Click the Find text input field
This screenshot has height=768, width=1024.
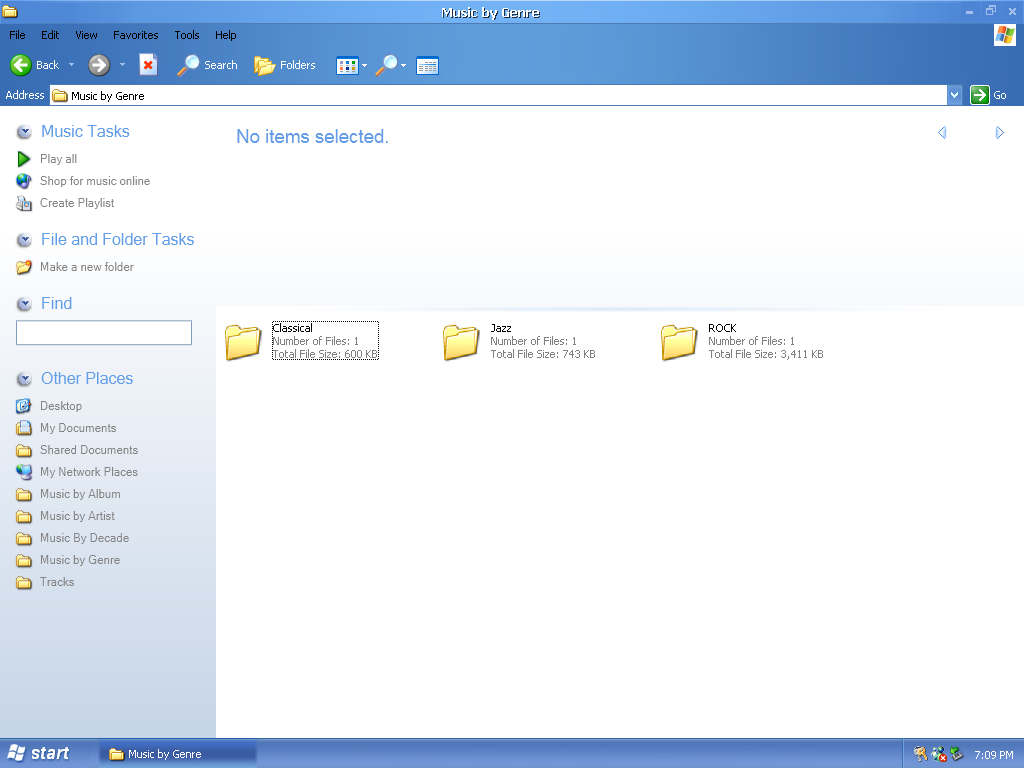[x=104, y=333]
